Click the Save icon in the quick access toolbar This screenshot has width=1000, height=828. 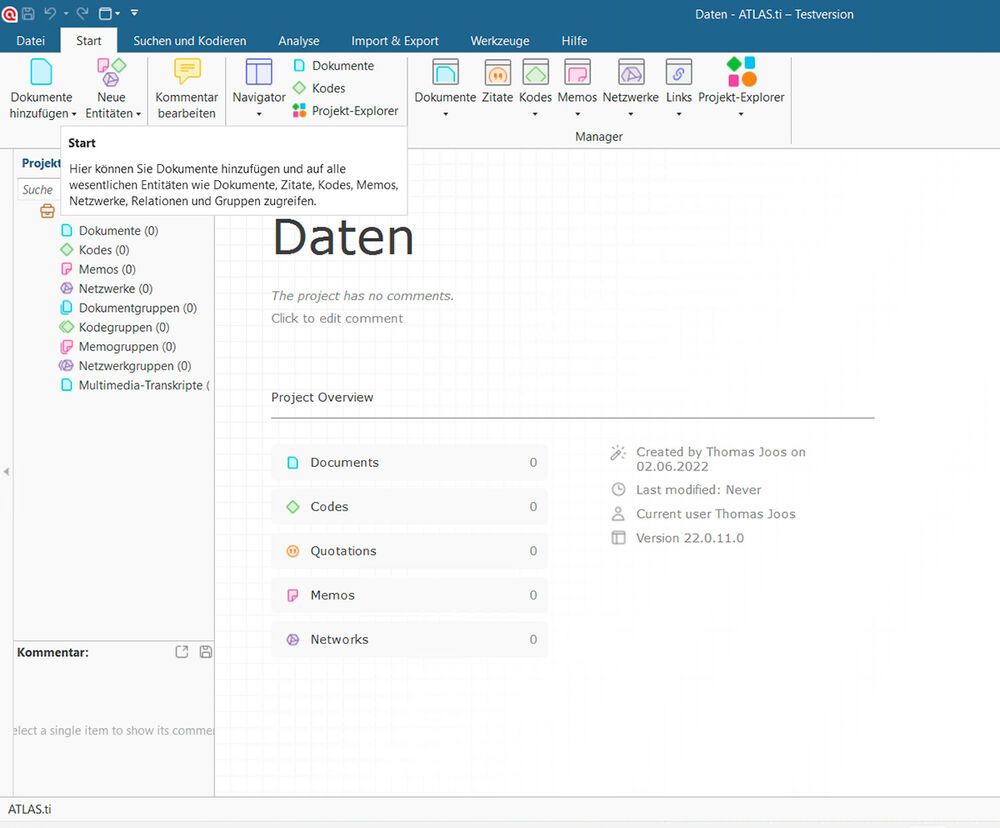pos(27,13)
